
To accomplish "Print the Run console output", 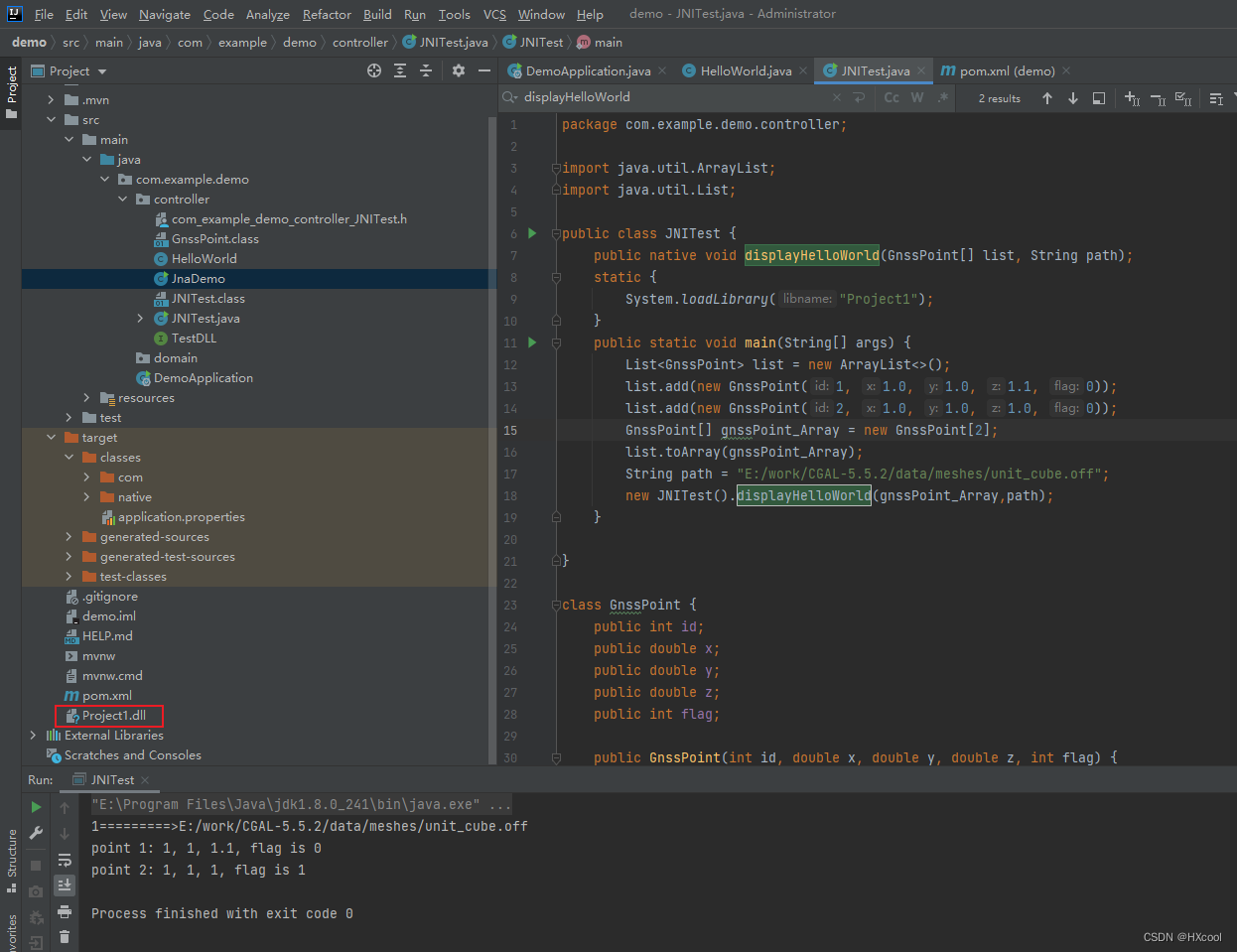I will [x=65, y=911].
